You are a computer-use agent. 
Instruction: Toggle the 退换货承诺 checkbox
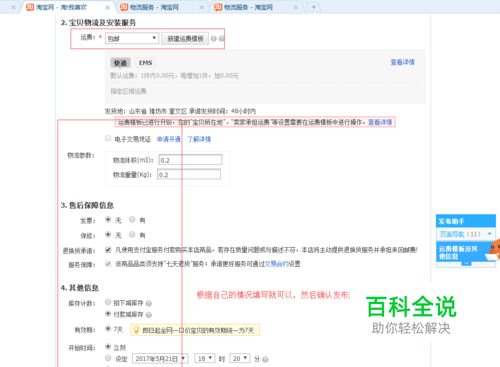coord(108,249)
